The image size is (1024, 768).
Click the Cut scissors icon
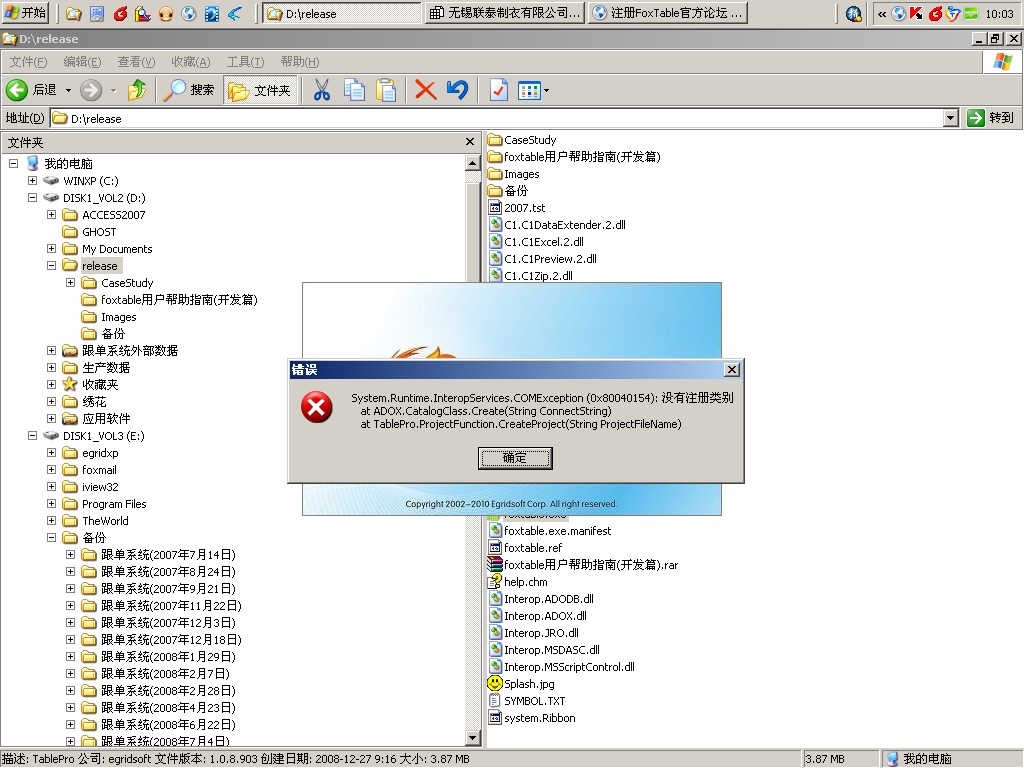tap(321, 90)
